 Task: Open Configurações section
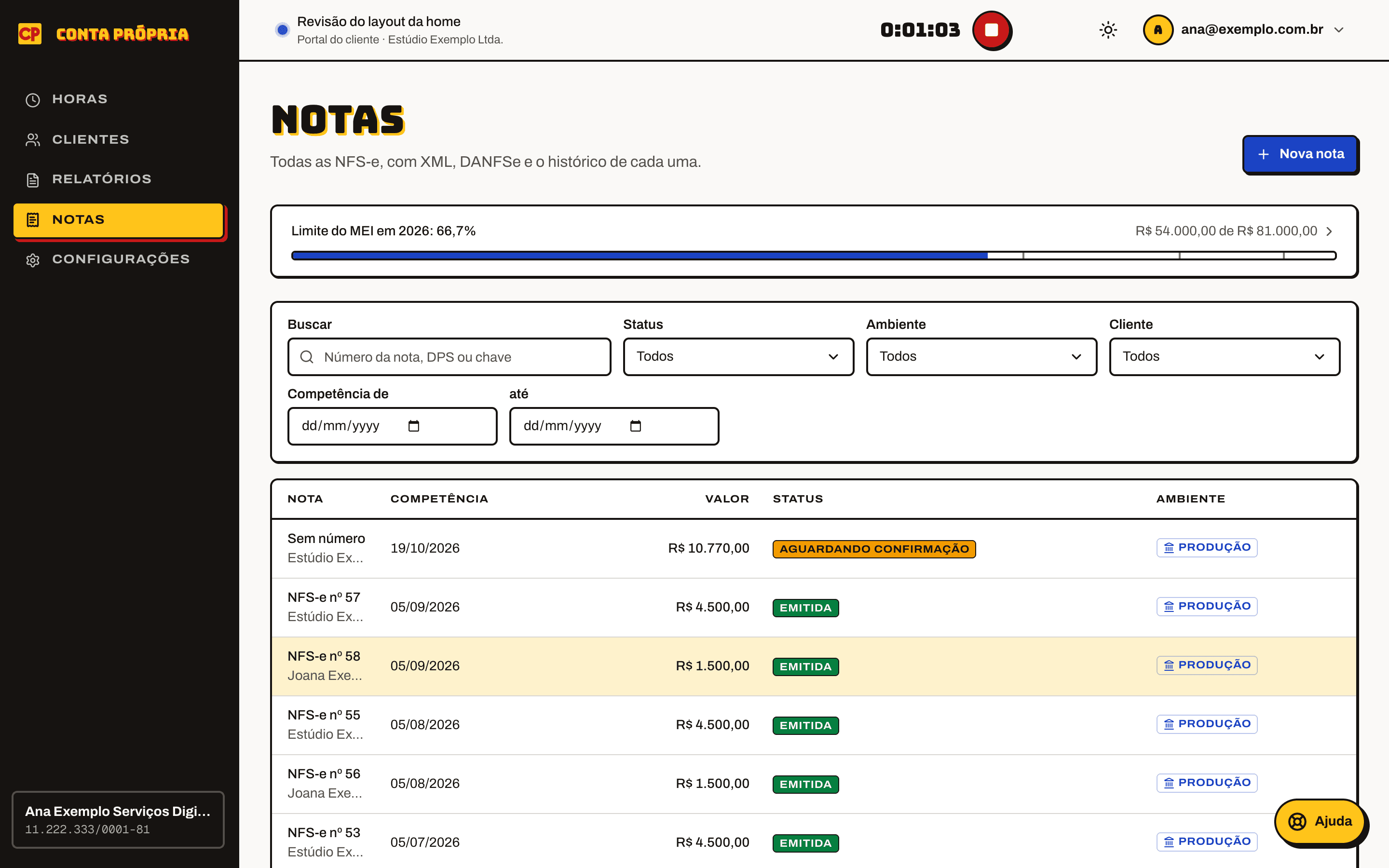point(118,259)
